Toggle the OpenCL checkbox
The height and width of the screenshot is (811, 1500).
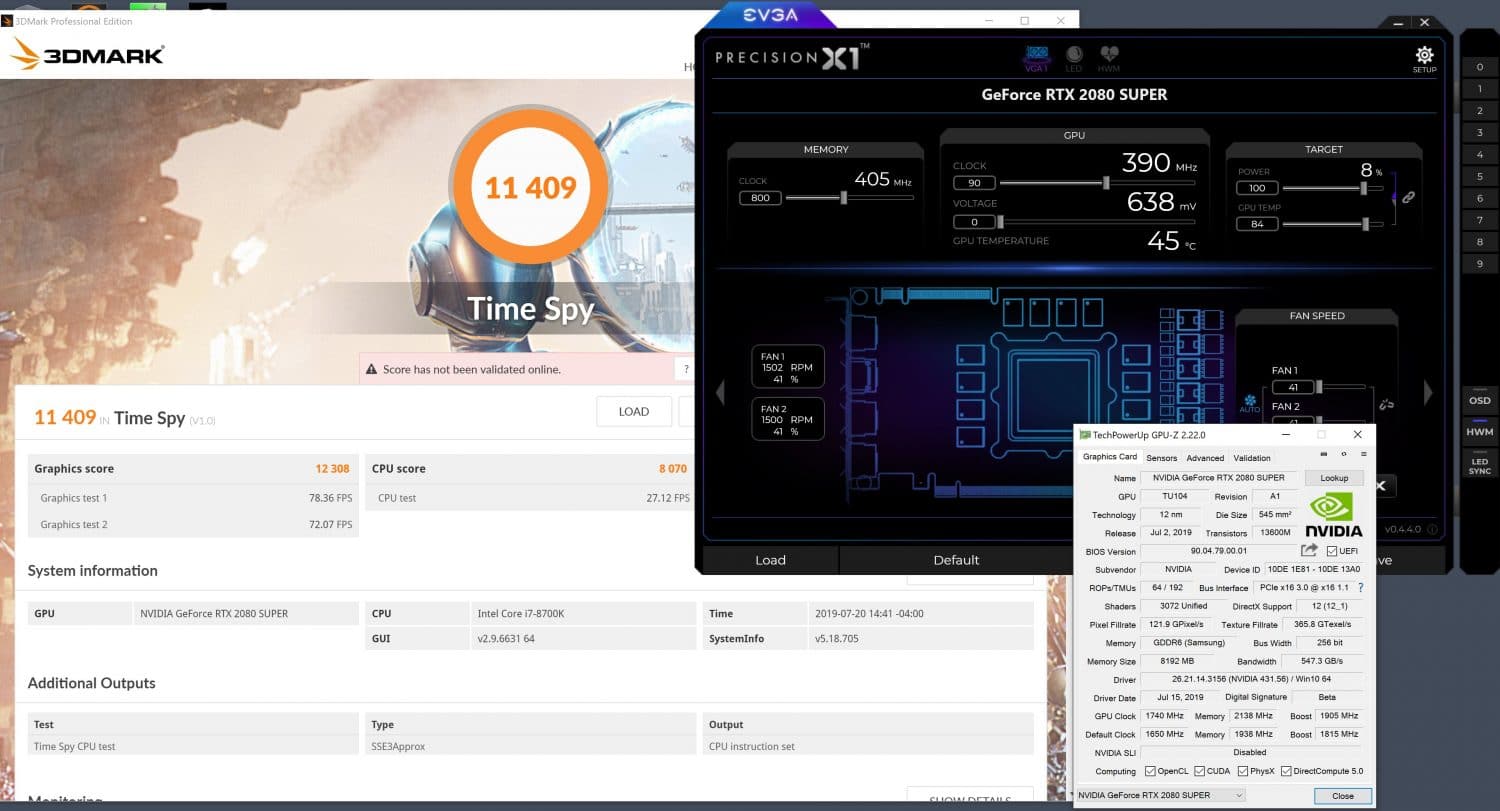1150,771
